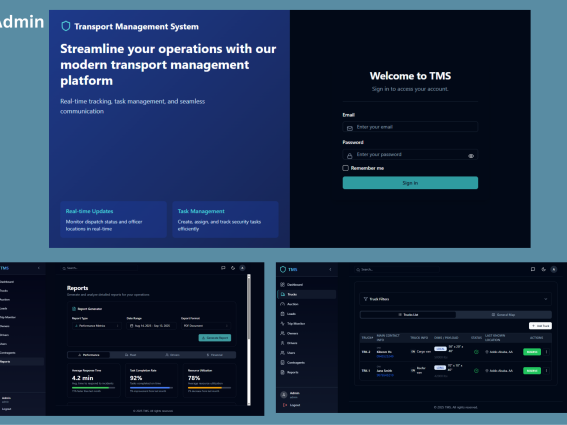Open the Real-time Updates feature card

point(114,220)
